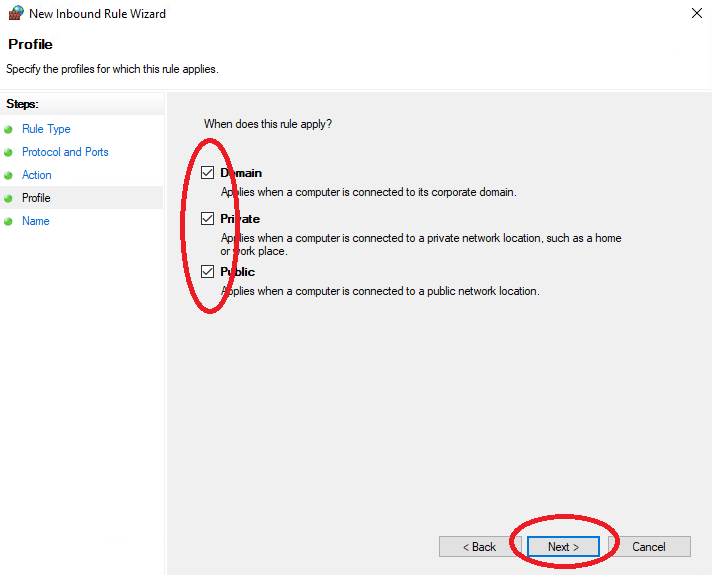This screenshot has width=712, height=575.
Task: Click green bullet beside Rule Type
Action: [8, 130]
